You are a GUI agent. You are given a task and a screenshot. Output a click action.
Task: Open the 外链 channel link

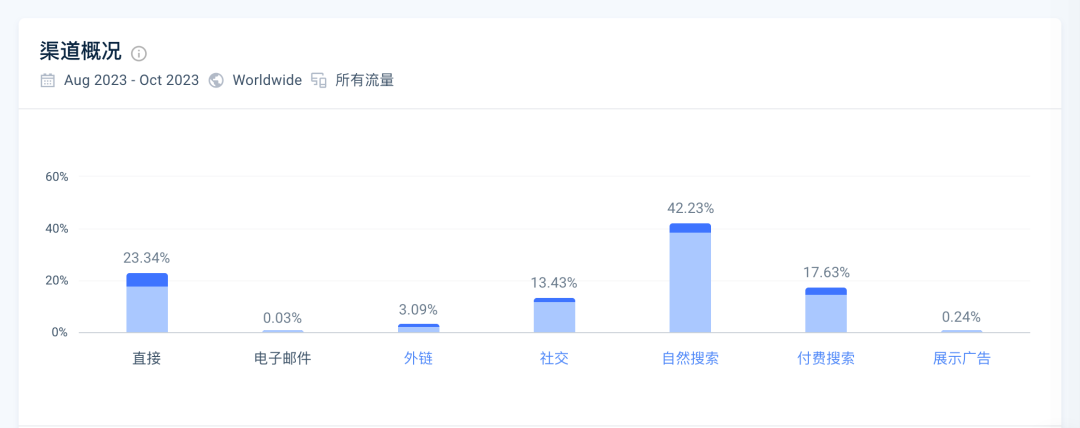419,358
